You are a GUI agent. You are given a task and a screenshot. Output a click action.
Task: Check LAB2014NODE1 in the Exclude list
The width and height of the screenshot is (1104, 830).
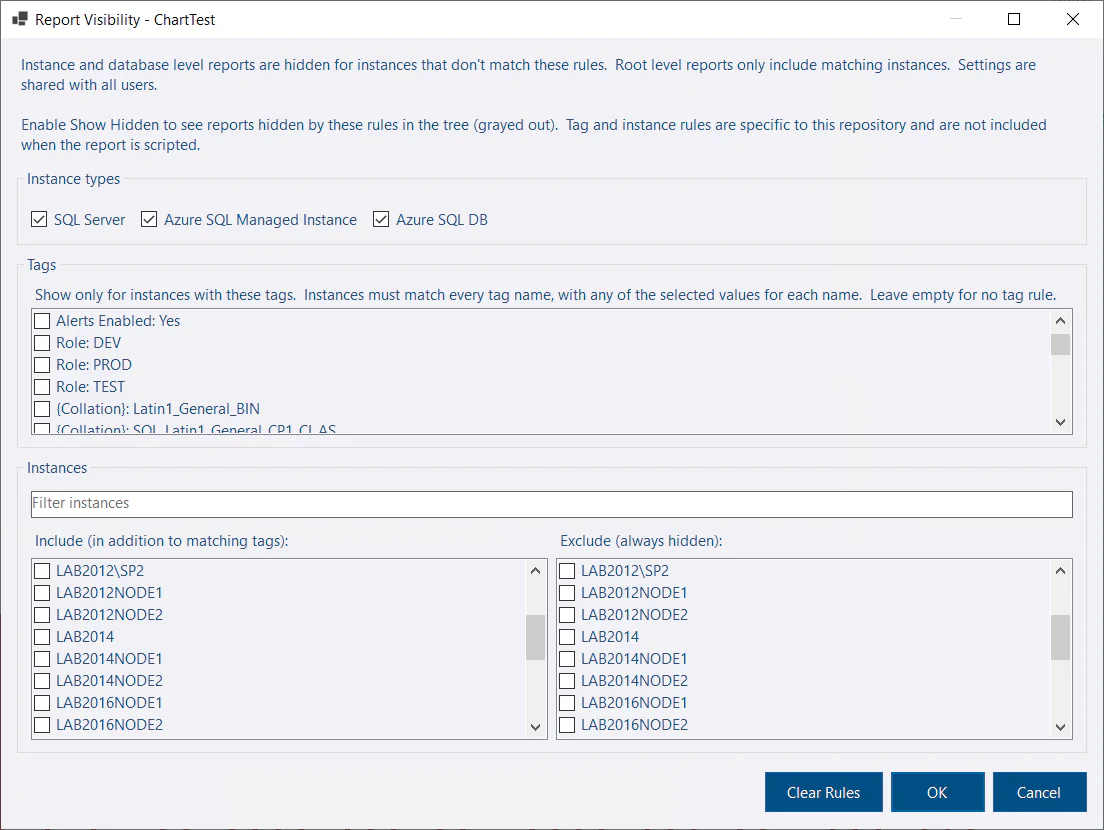tap(567, 659)
